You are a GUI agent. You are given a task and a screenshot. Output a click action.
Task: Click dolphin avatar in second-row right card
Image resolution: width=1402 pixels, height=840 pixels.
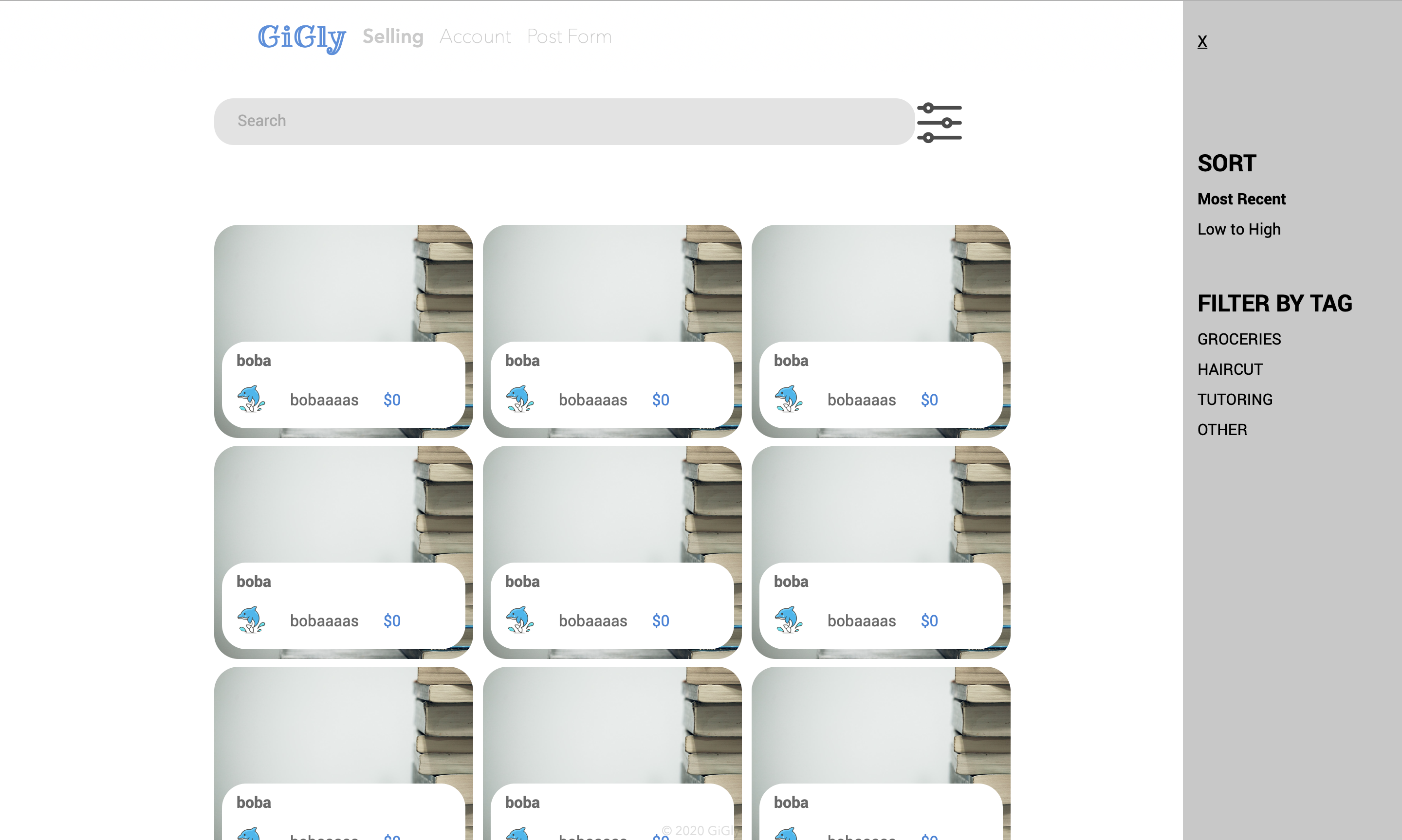(x=789, y=620)
